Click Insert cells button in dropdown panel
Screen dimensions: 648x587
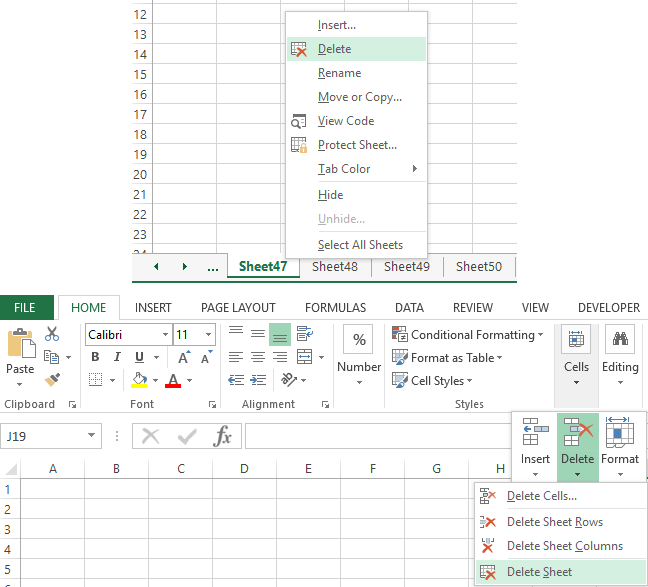tap(535, 447)
